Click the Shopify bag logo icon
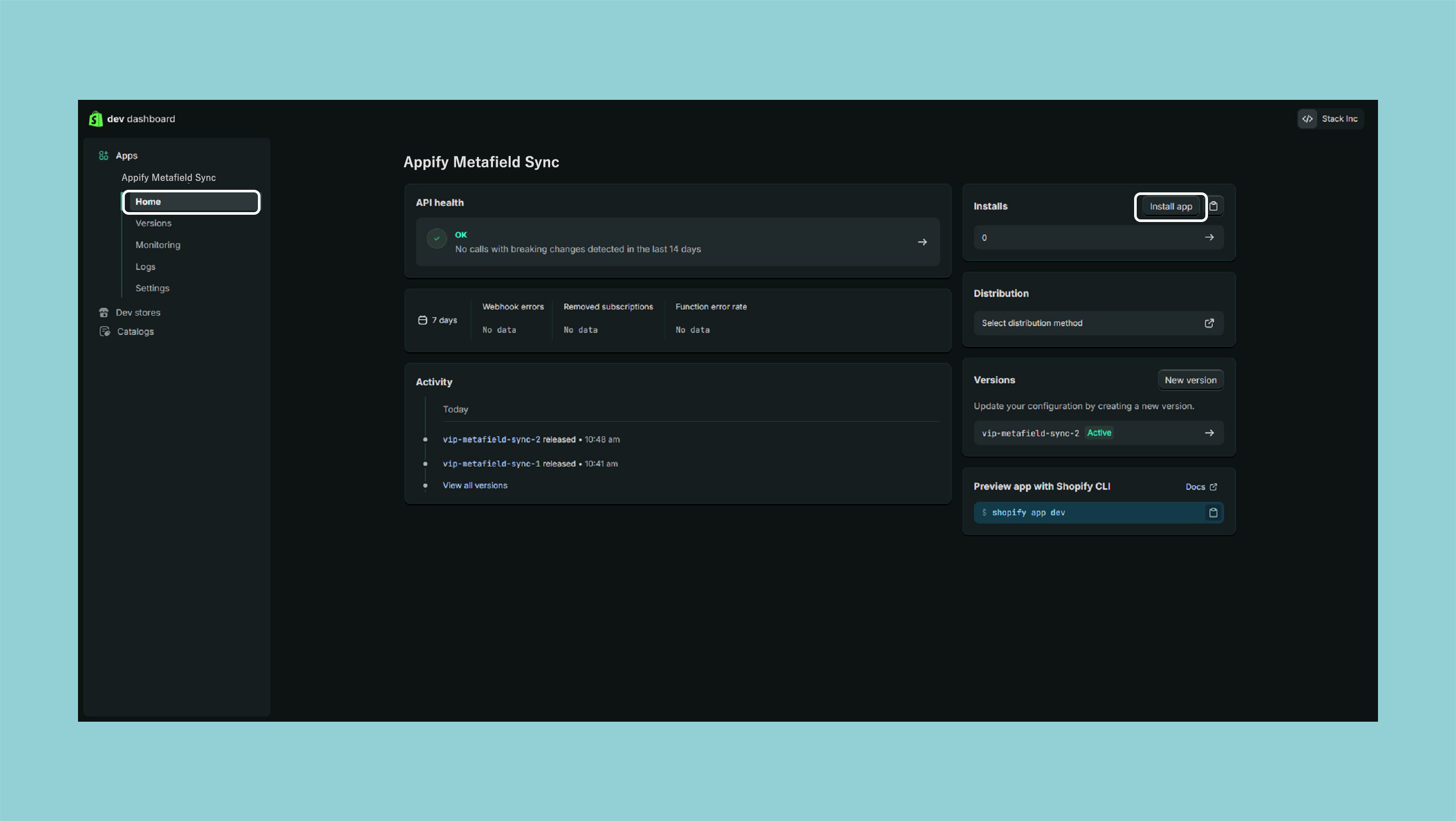 (96, 119)
